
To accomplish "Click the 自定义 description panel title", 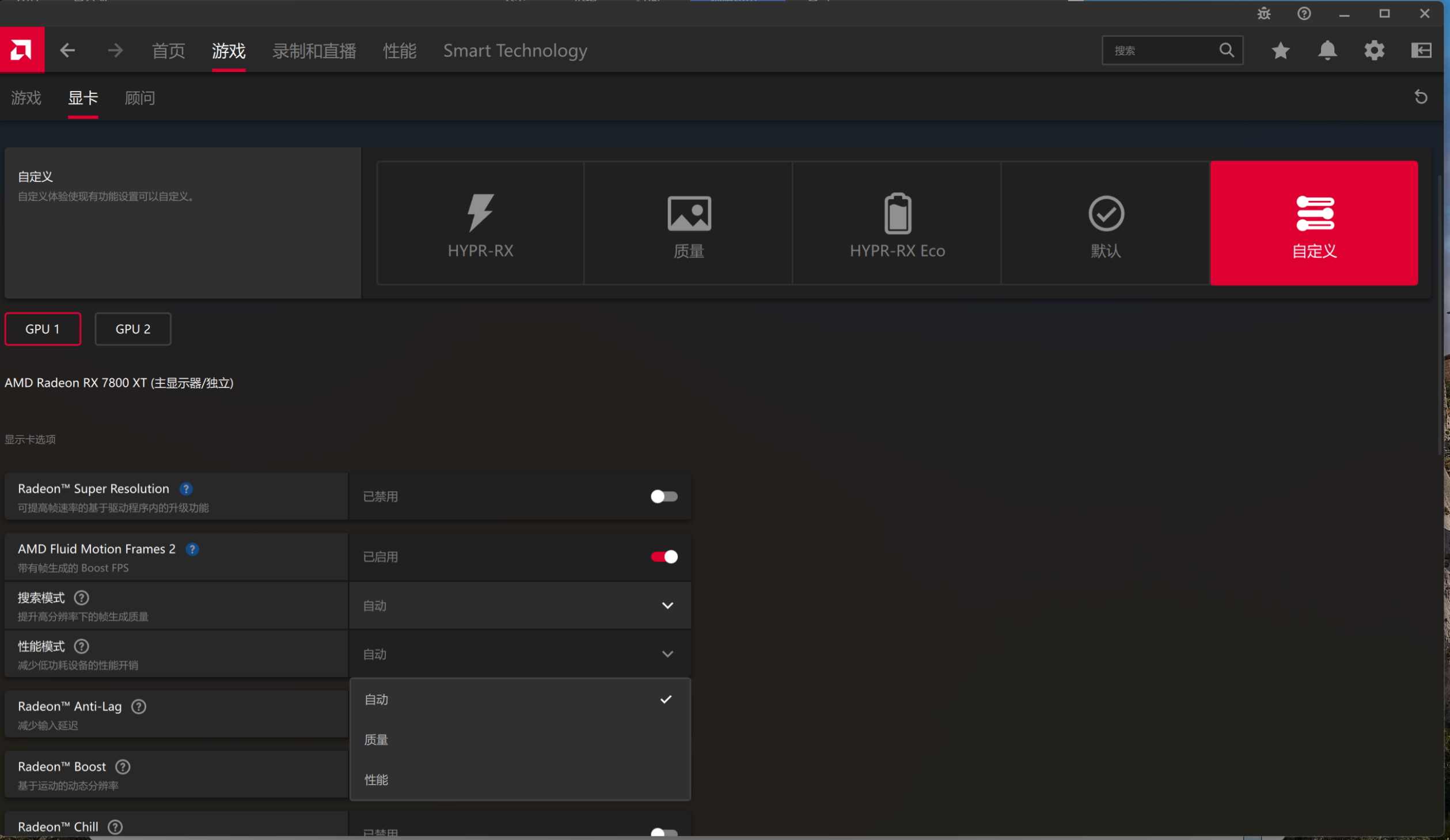I will coord(35,177).
